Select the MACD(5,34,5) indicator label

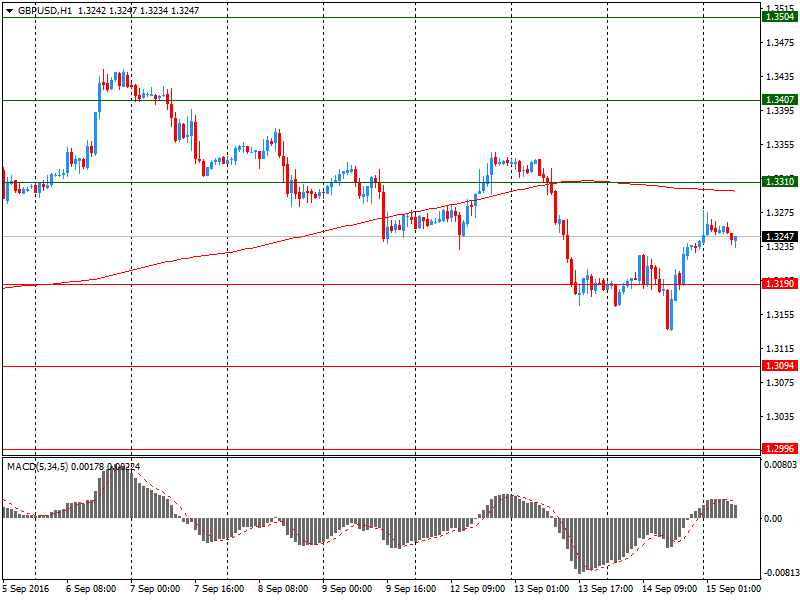click(37, 466)
